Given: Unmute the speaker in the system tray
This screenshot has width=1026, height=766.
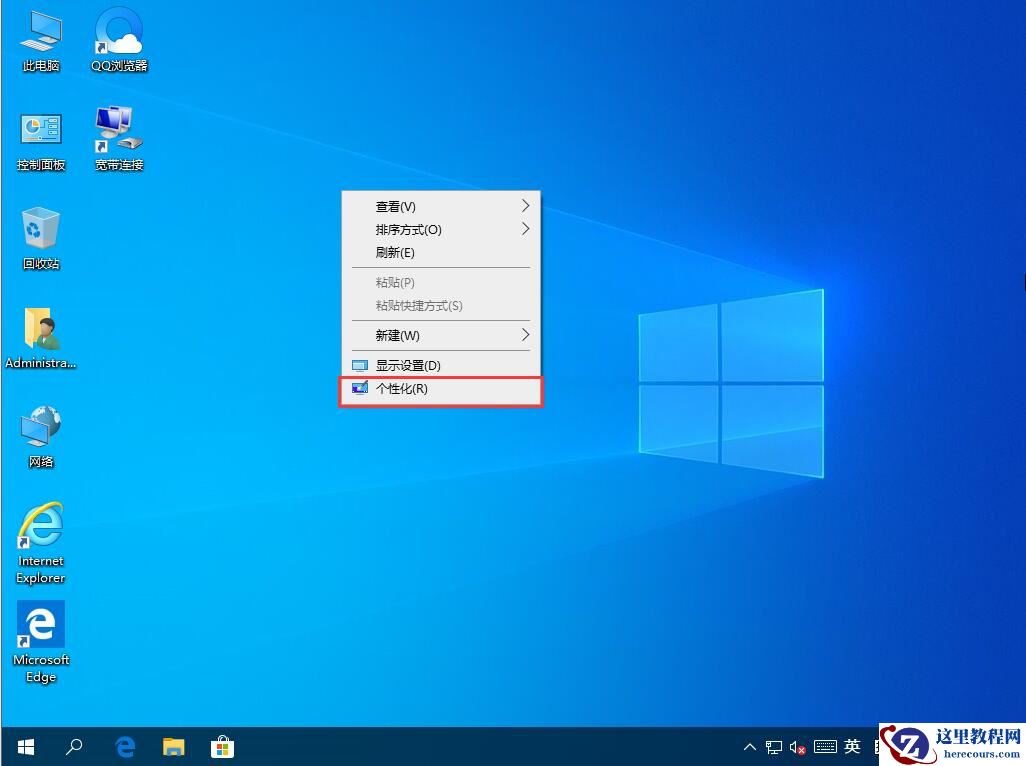Looking at the screenshot, I should point(796,747).
